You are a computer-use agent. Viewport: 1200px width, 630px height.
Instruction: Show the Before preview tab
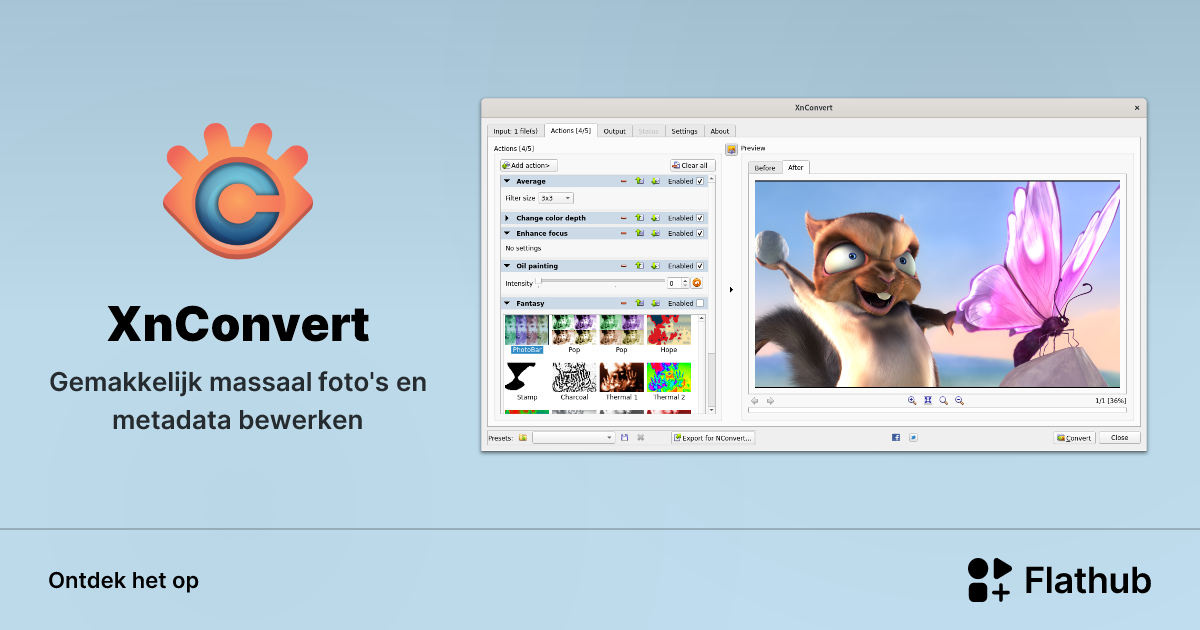765,167
